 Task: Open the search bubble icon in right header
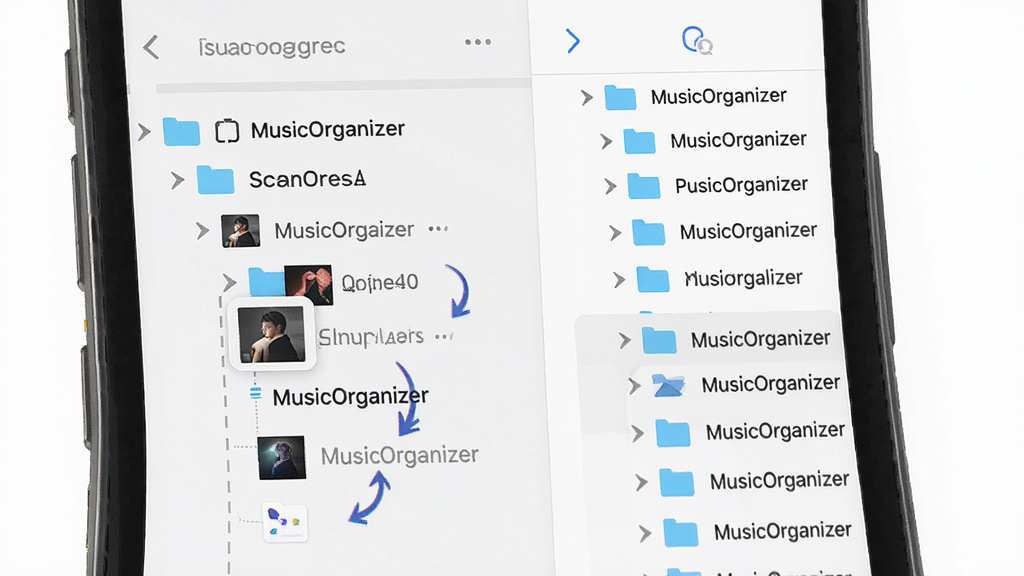click(697, 40)
